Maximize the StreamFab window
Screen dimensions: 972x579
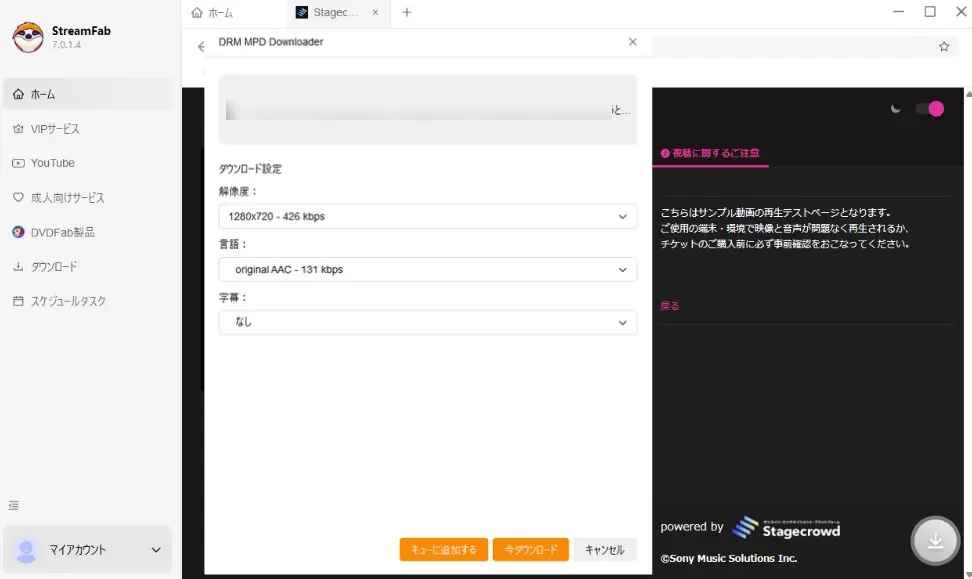coord(930,12)
